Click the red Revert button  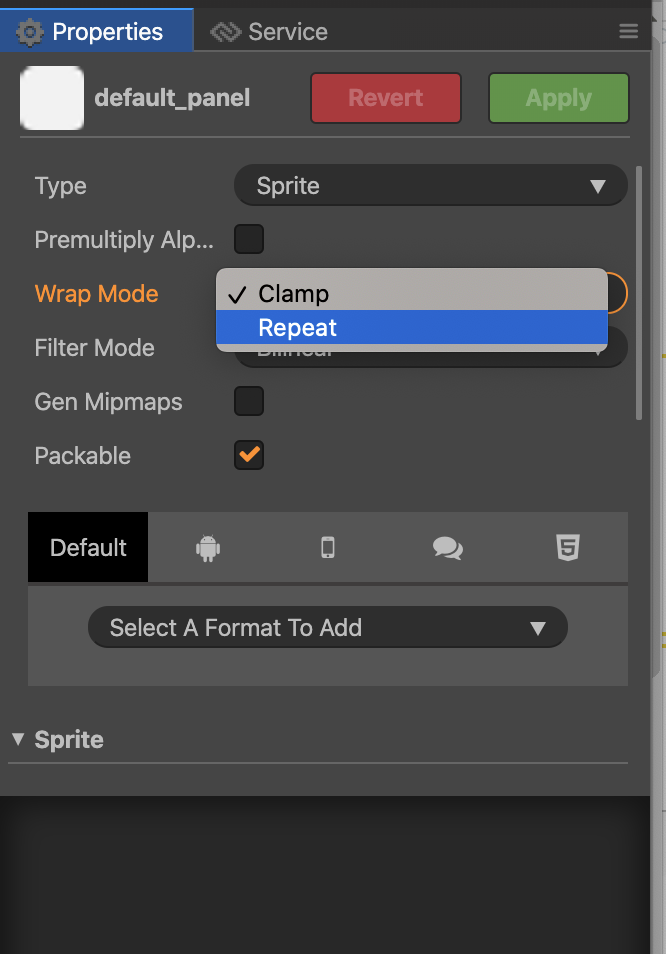pos(386,98)
